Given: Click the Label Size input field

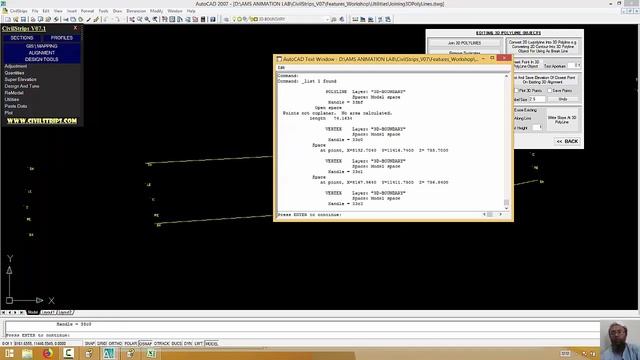Looking at the screenshot, I should (536, 99).
